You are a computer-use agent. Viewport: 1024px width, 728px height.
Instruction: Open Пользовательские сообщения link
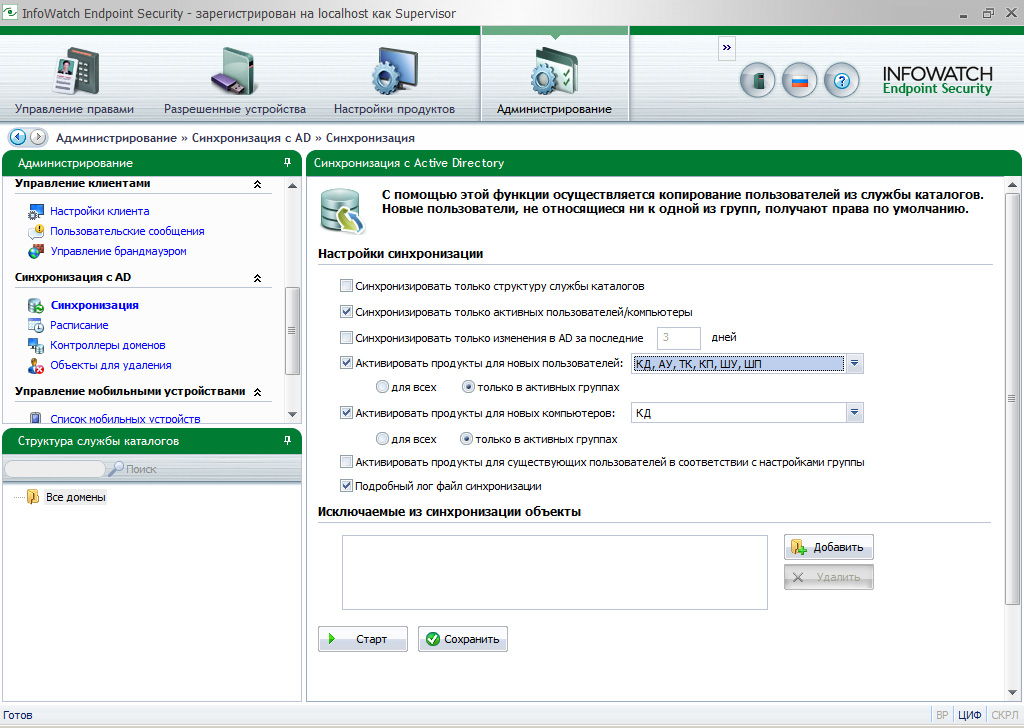[127, 231]
